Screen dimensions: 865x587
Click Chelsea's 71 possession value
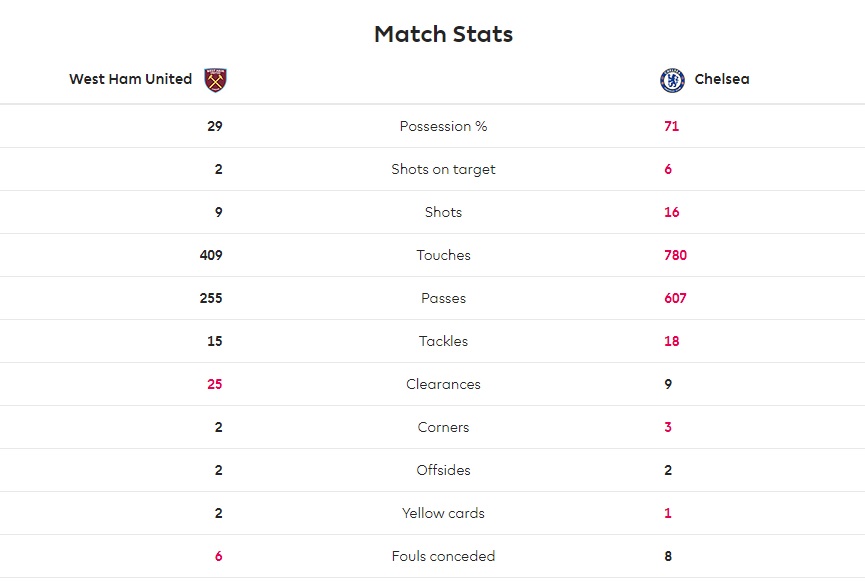point(671,126)
